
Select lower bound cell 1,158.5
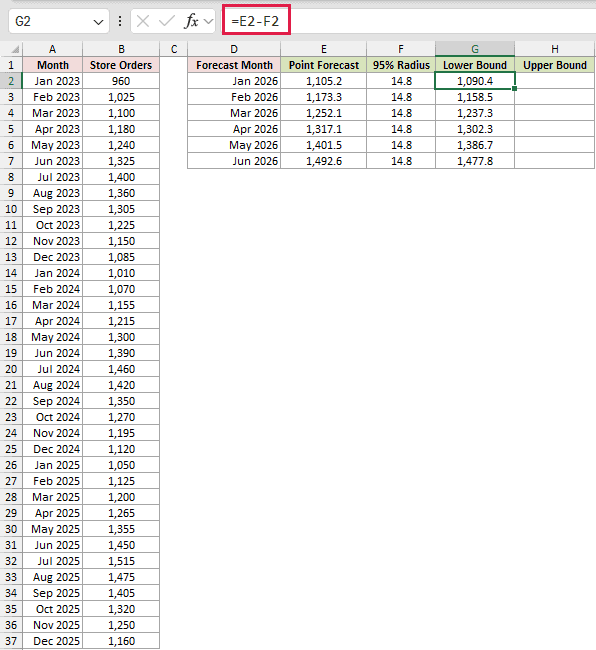pos(475,97)
